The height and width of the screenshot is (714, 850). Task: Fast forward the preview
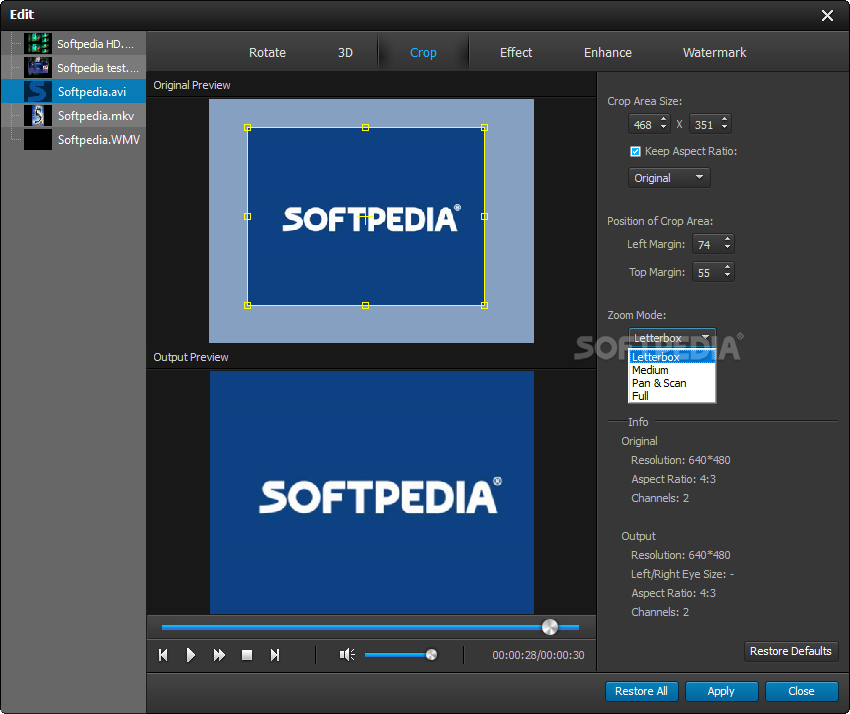pyautogui.click(x=219, y=655)
